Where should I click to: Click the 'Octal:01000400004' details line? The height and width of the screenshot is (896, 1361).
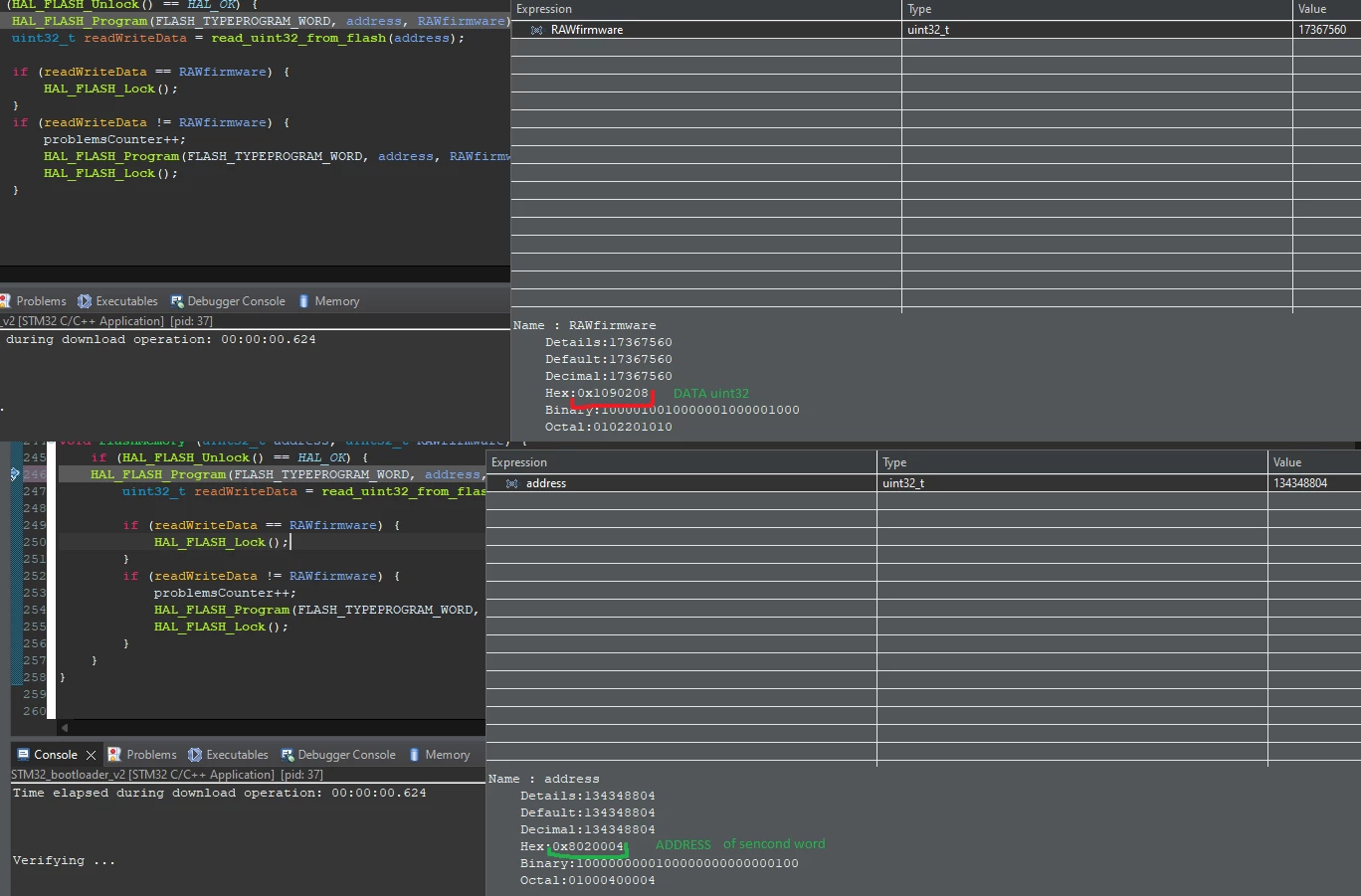588,880
